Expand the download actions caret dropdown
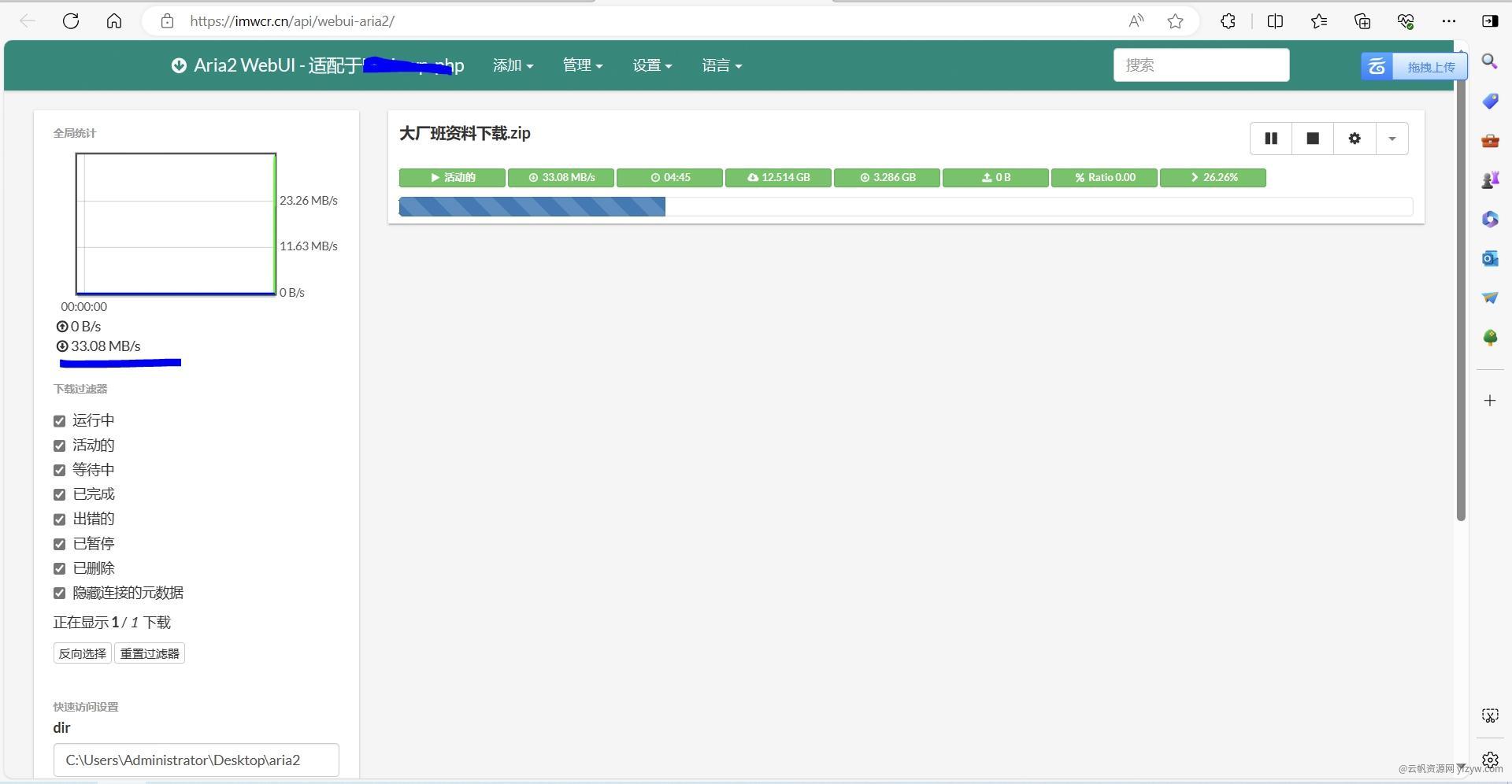 pyautogui.click(x=1392, y=139)
